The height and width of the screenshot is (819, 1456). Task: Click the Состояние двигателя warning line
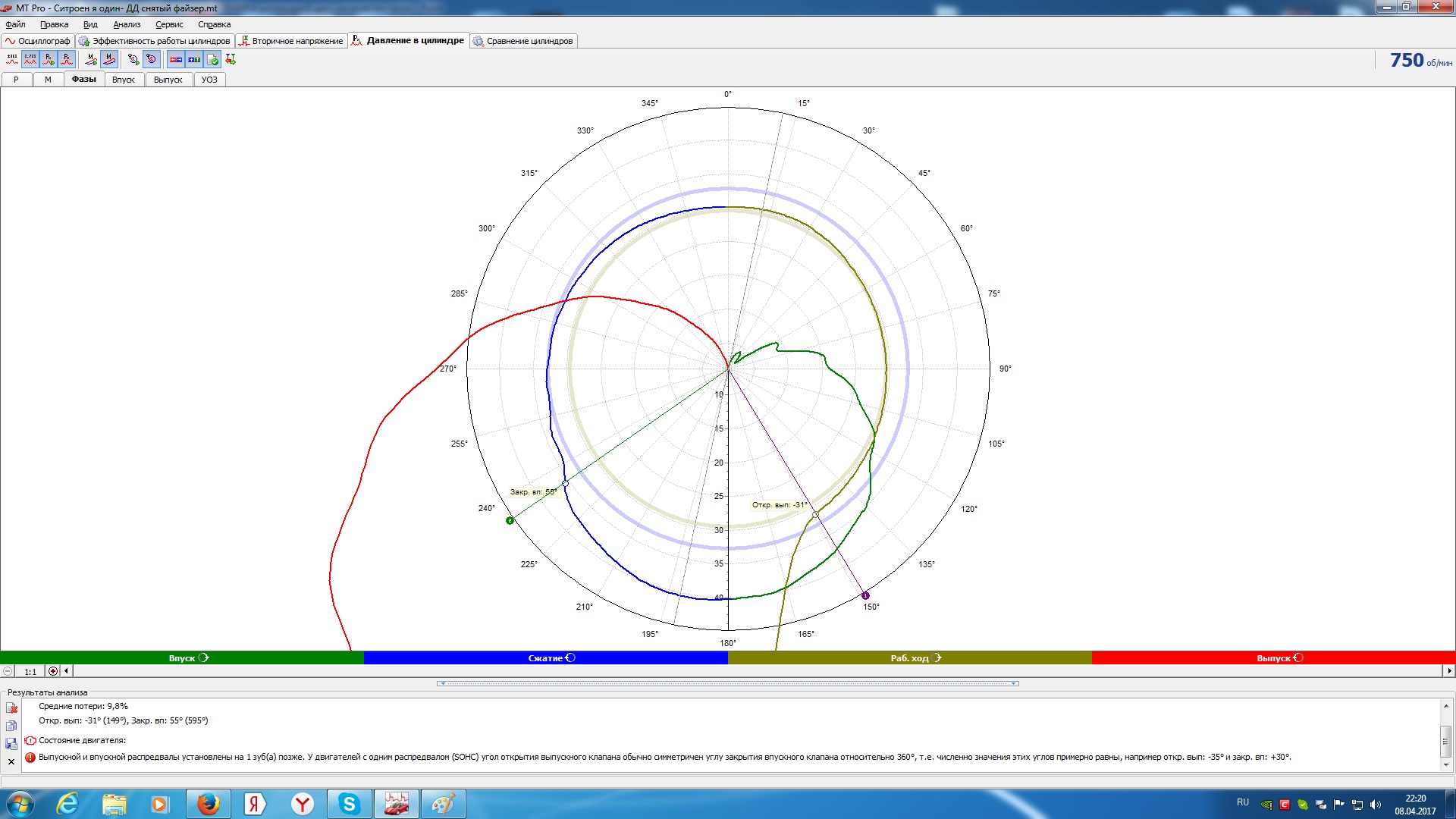click(x=82, y=740)
